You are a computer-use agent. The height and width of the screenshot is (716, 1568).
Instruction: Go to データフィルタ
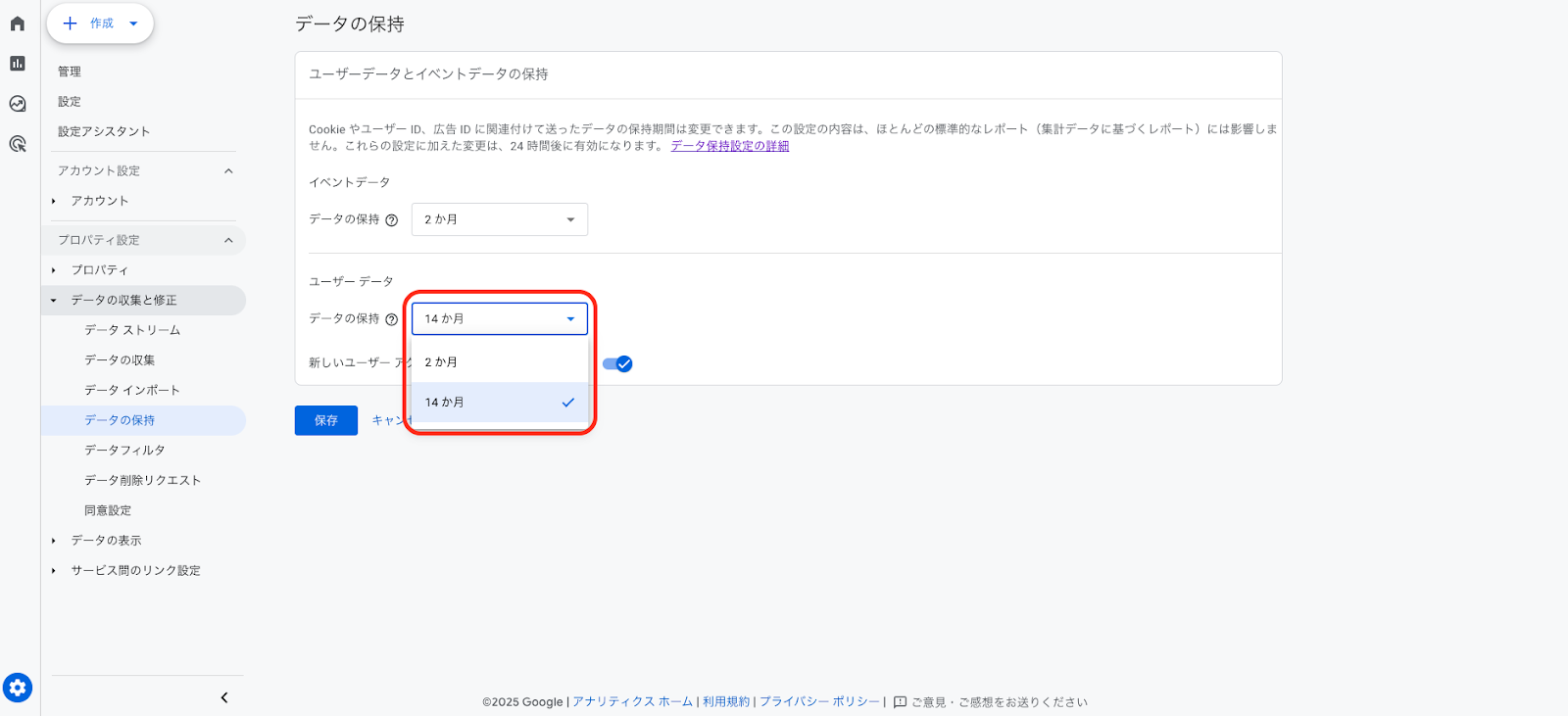124,451
